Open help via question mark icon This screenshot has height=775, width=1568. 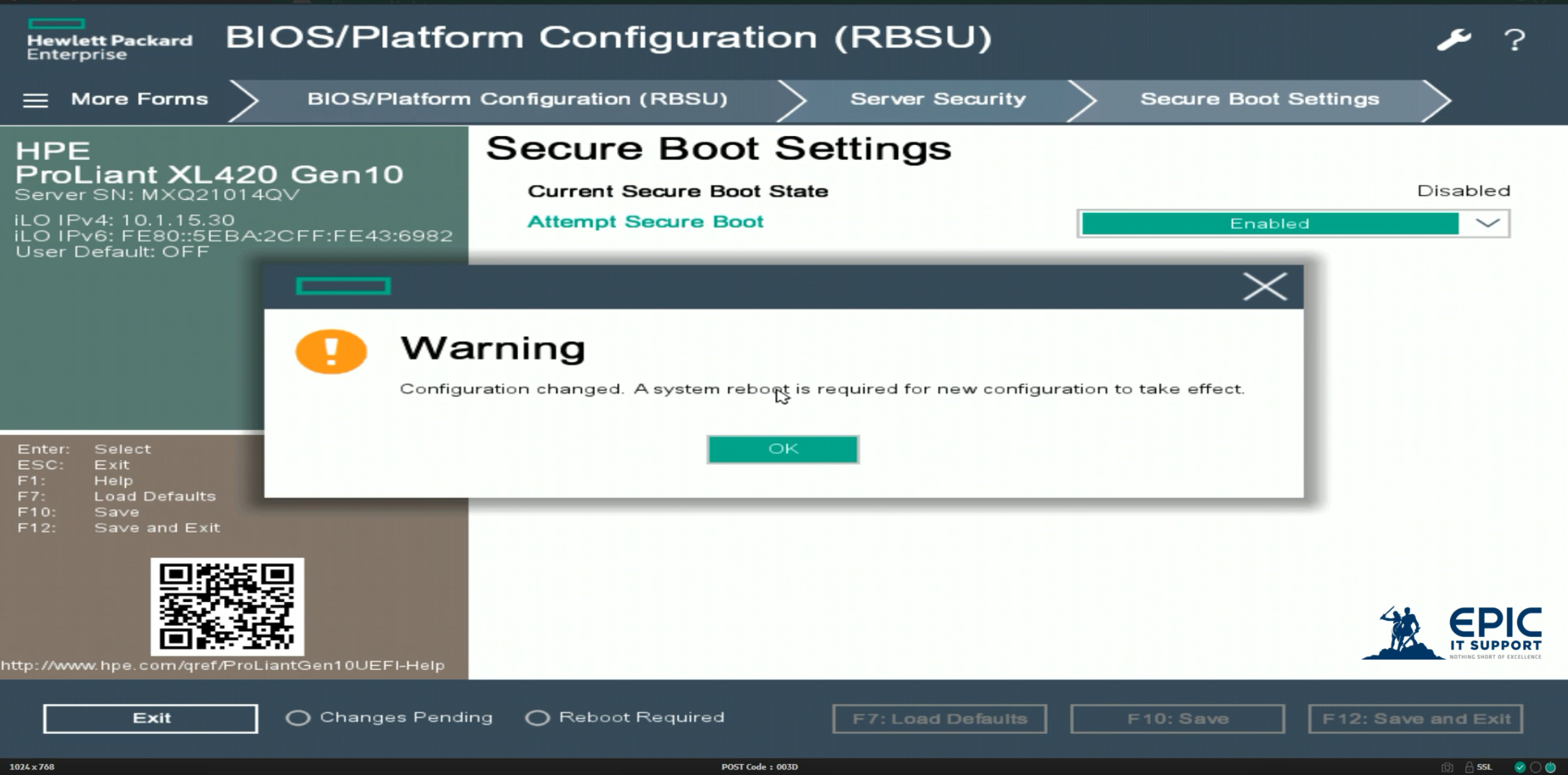[x=1514, y=40]
